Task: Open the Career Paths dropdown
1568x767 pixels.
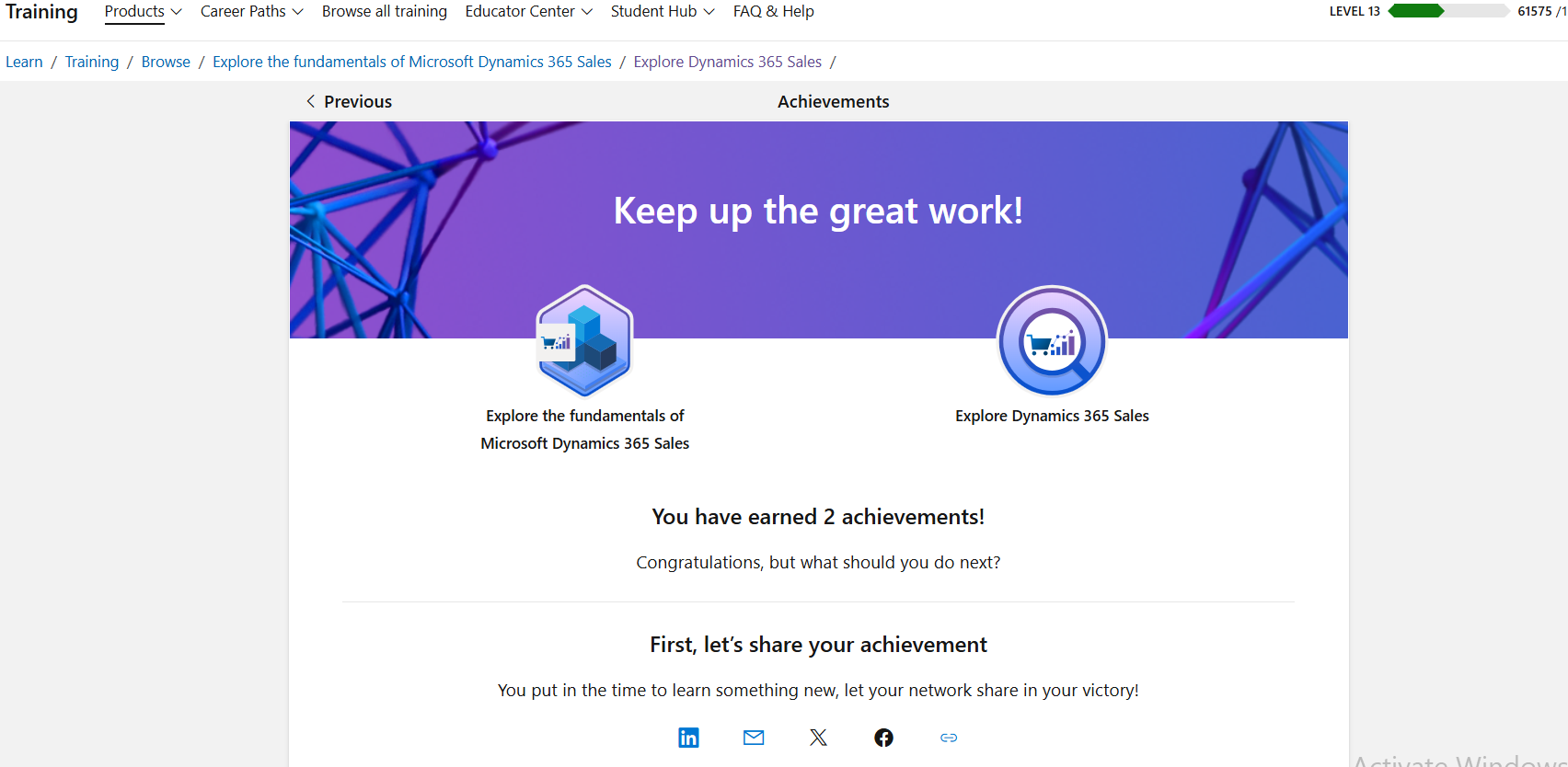Action: click(x=251, y=12)
